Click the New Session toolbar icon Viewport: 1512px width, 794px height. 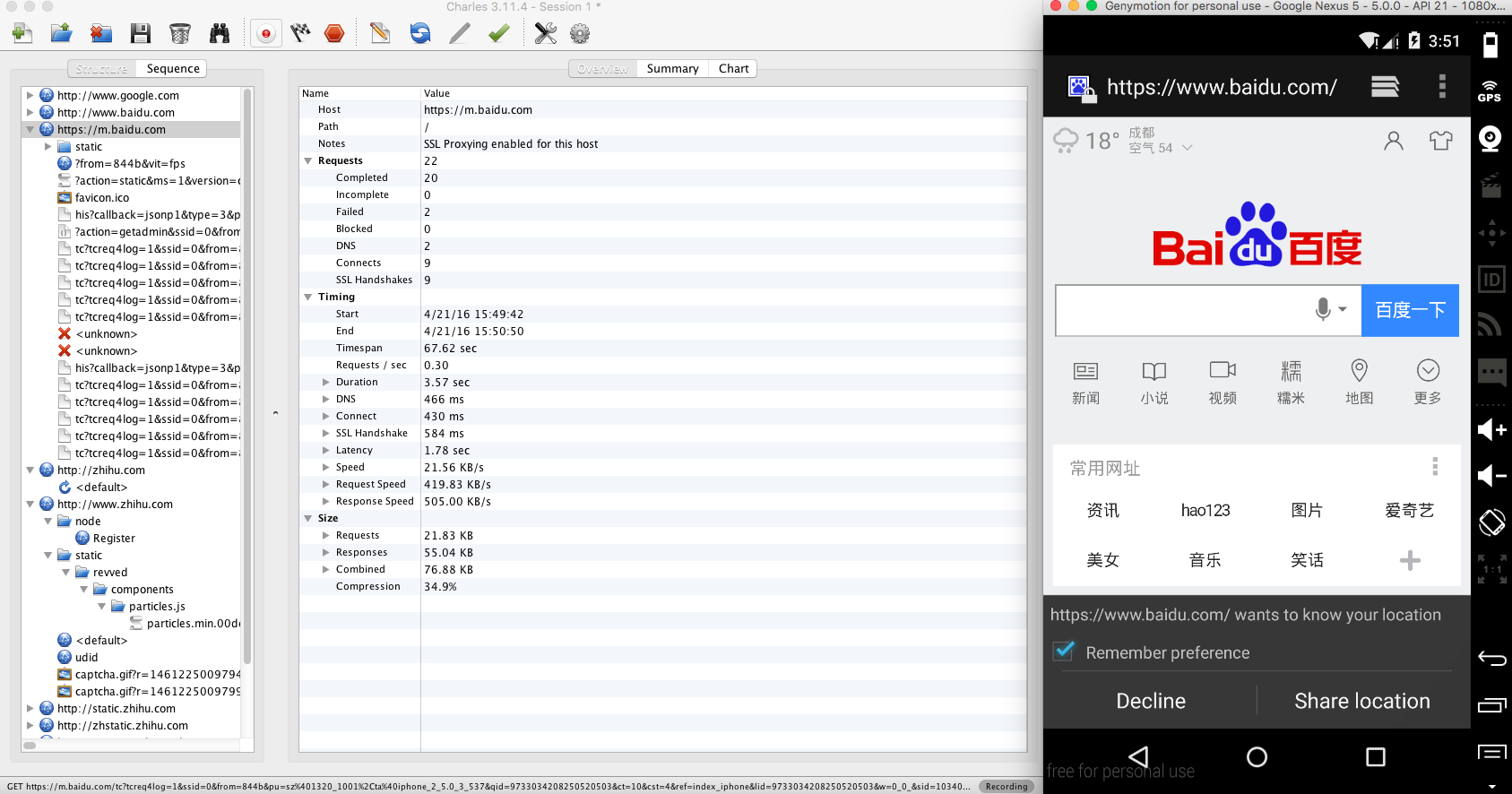click(x=22, y=34)
